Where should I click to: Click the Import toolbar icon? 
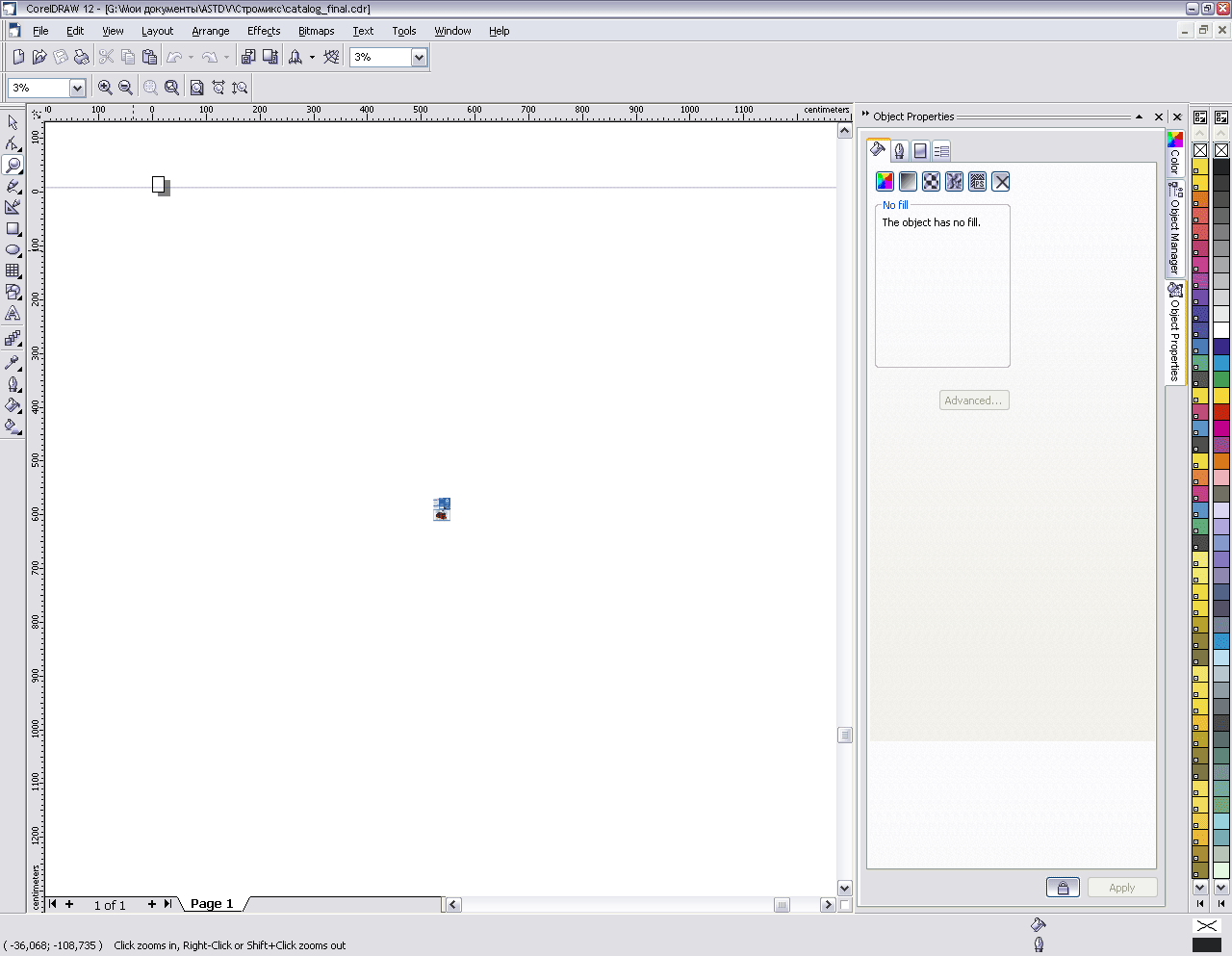[248, 57]
